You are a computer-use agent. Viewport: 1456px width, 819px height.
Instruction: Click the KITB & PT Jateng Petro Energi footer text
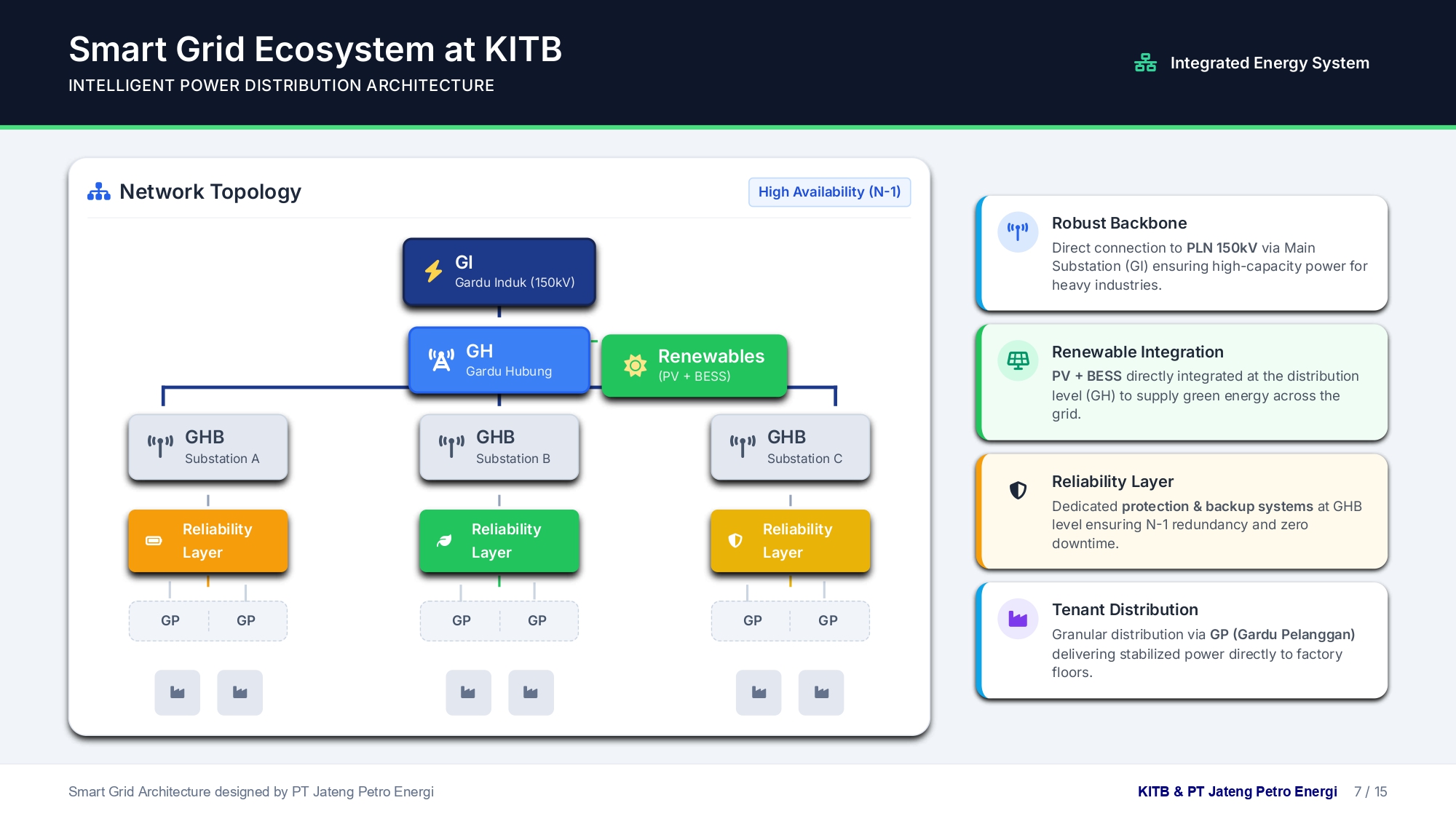point(1237,791)
